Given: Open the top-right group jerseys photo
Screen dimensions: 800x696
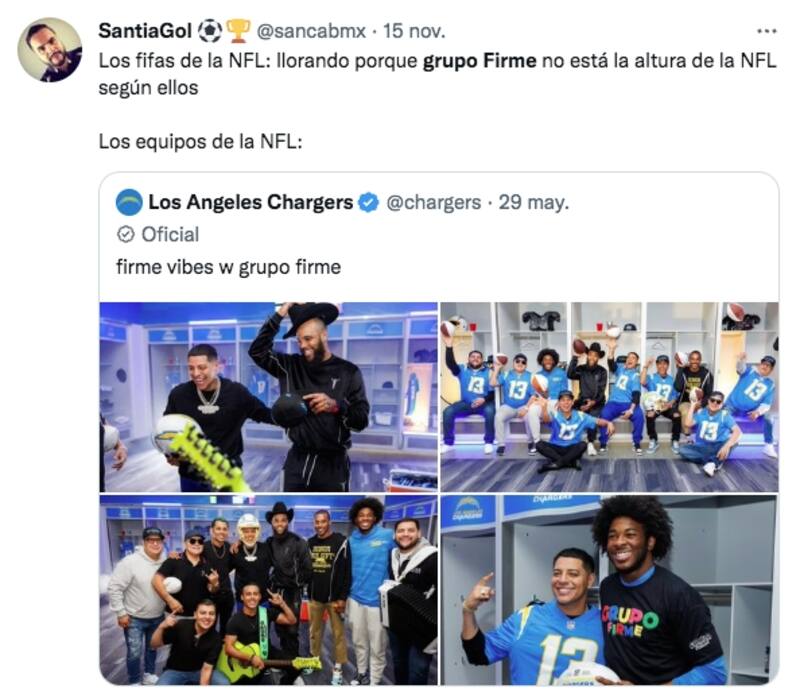Looking at the screenshot, I should (609, 396).
